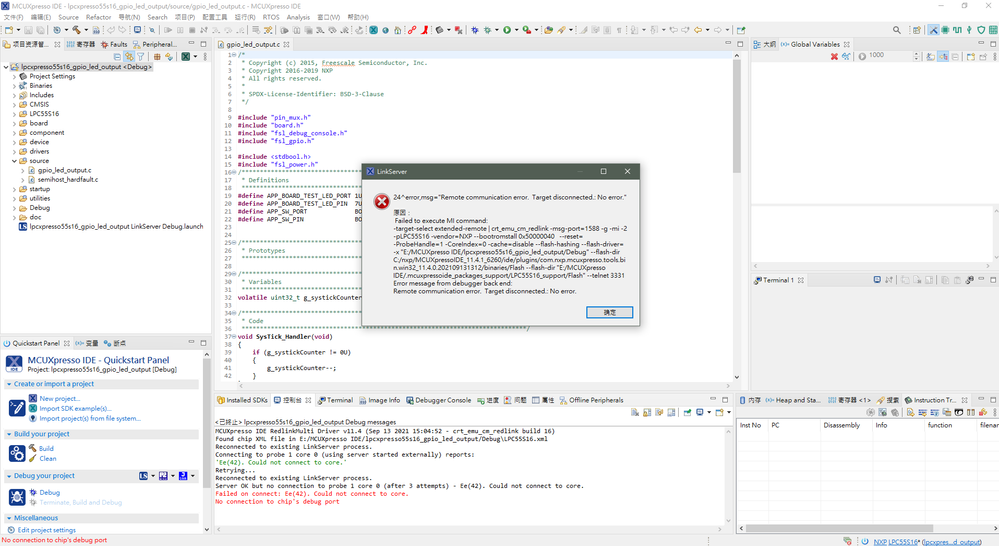999x546 pixels.
Task: Switch to the Image Info tab
Action: pos(379,400)
